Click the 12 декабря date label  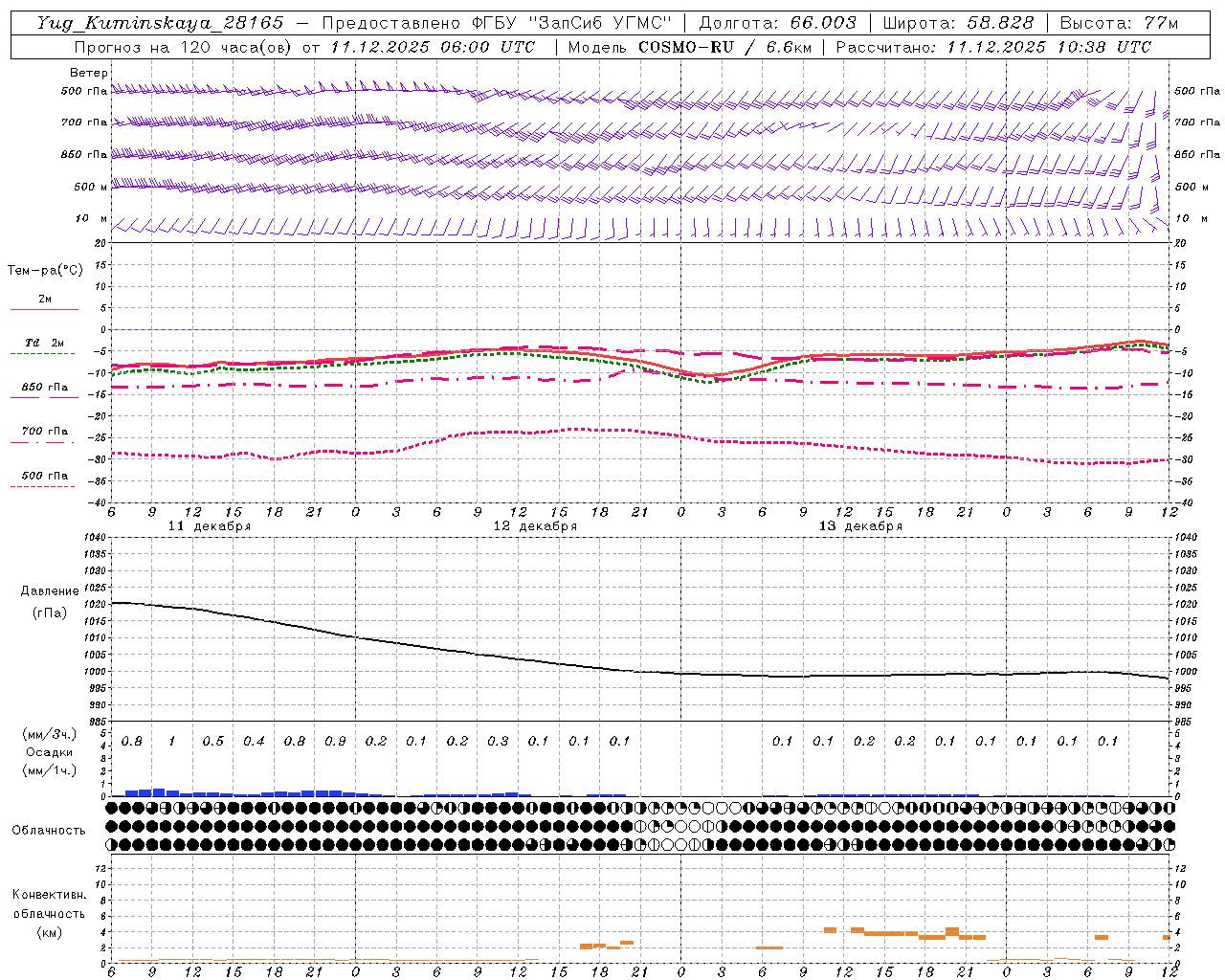pos(535,526)
